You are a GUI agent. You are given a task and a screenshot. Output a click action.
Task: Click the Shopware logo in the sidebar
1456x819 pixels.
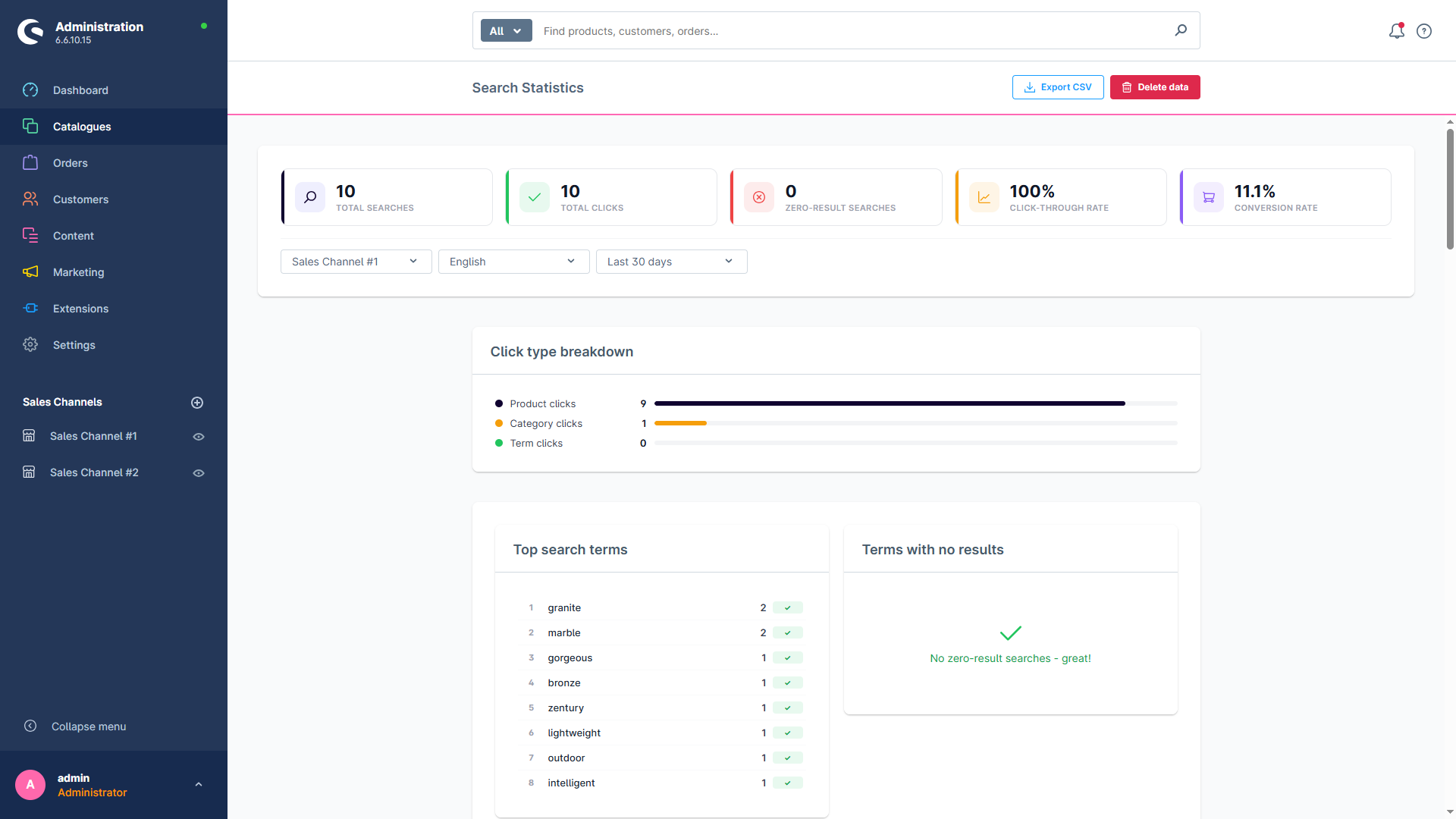coord(31,32)
